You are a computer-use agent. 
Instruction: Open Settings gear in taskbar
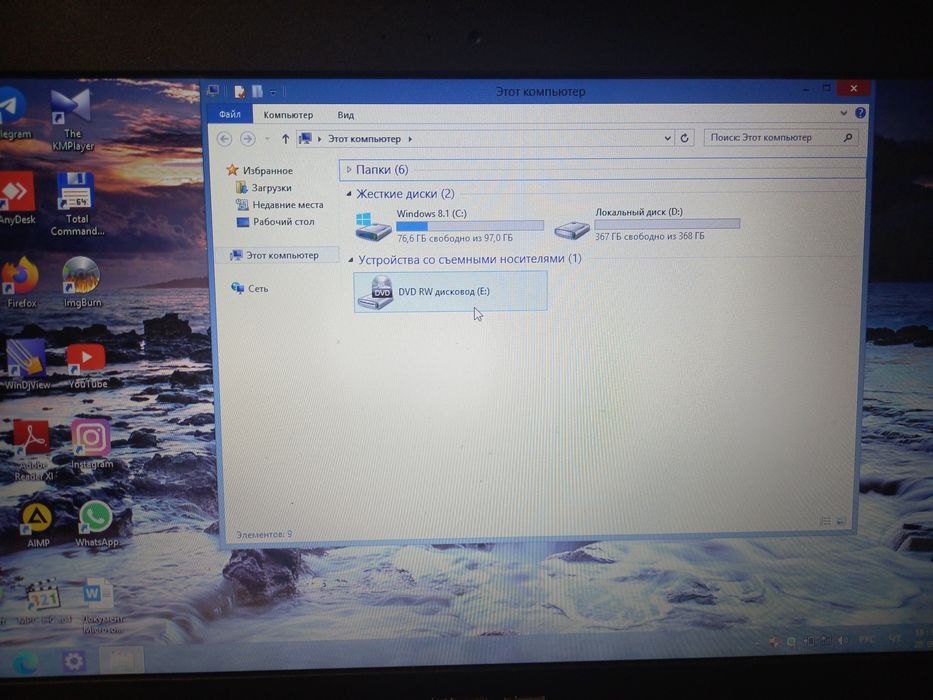point(74,661)
